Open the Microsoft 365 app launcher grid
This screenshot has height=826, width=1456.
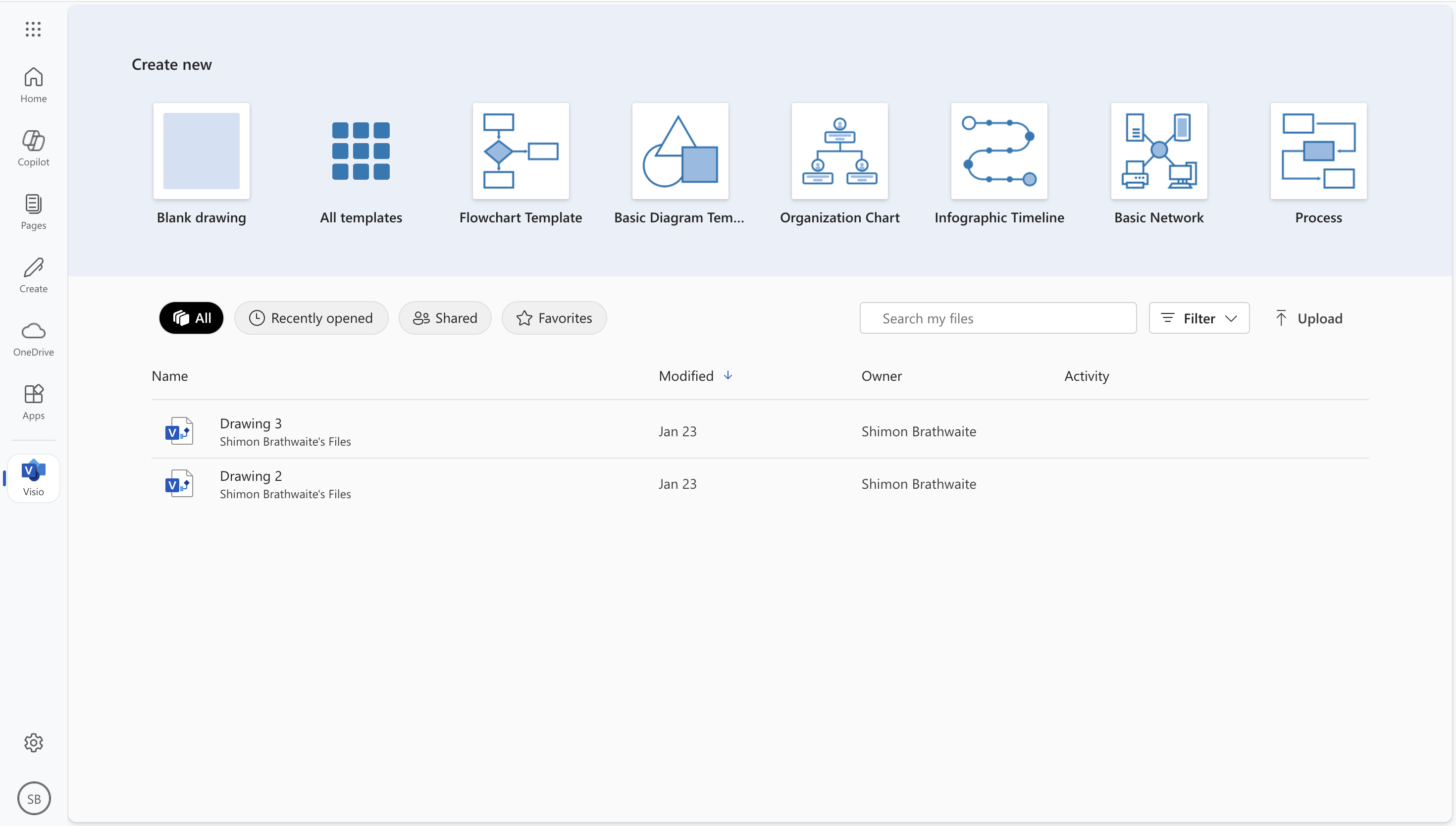(33, 29)
